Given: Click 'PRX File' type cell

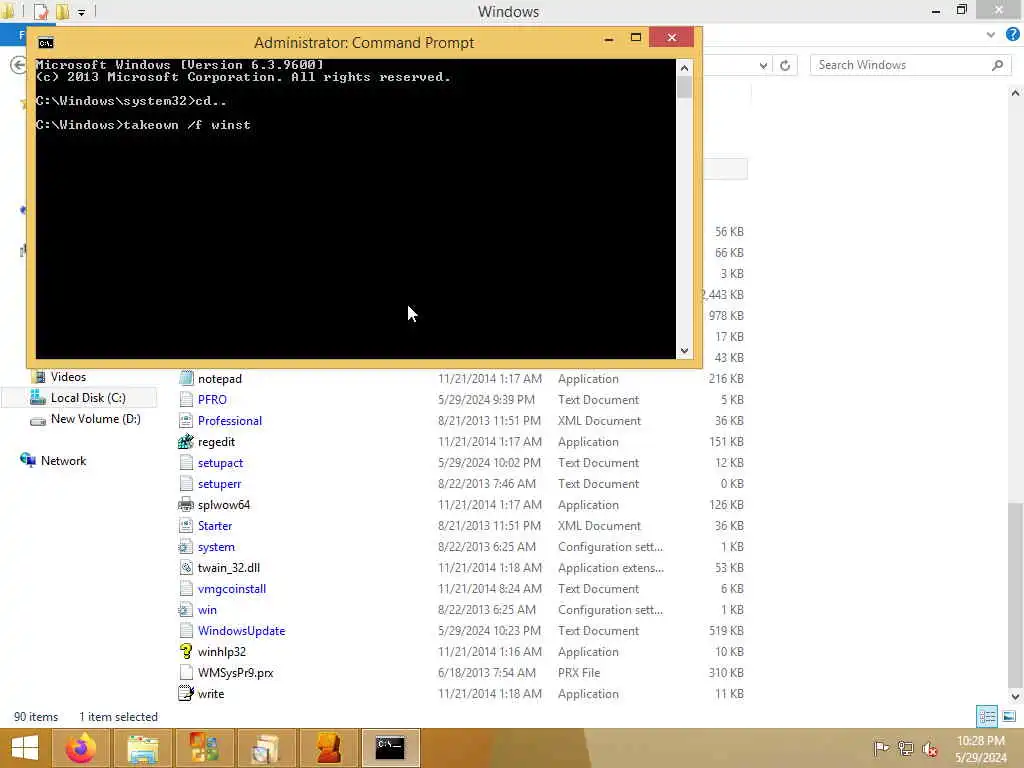Looking at the screenshot, I should [x=579, y=673].
